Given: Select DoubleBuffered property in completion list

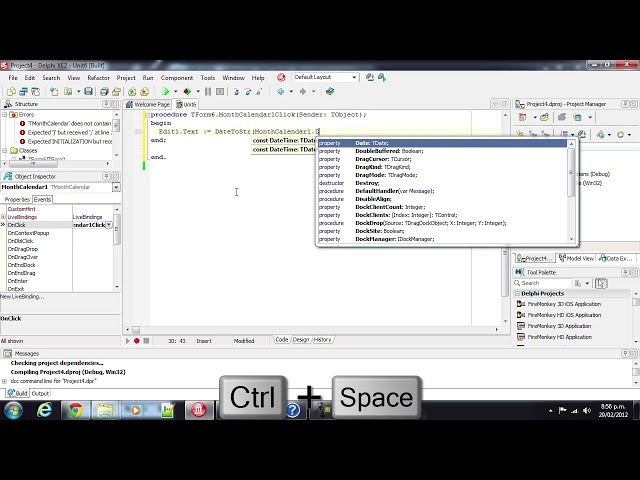Looking at the screenshot, I should [442, 151].
